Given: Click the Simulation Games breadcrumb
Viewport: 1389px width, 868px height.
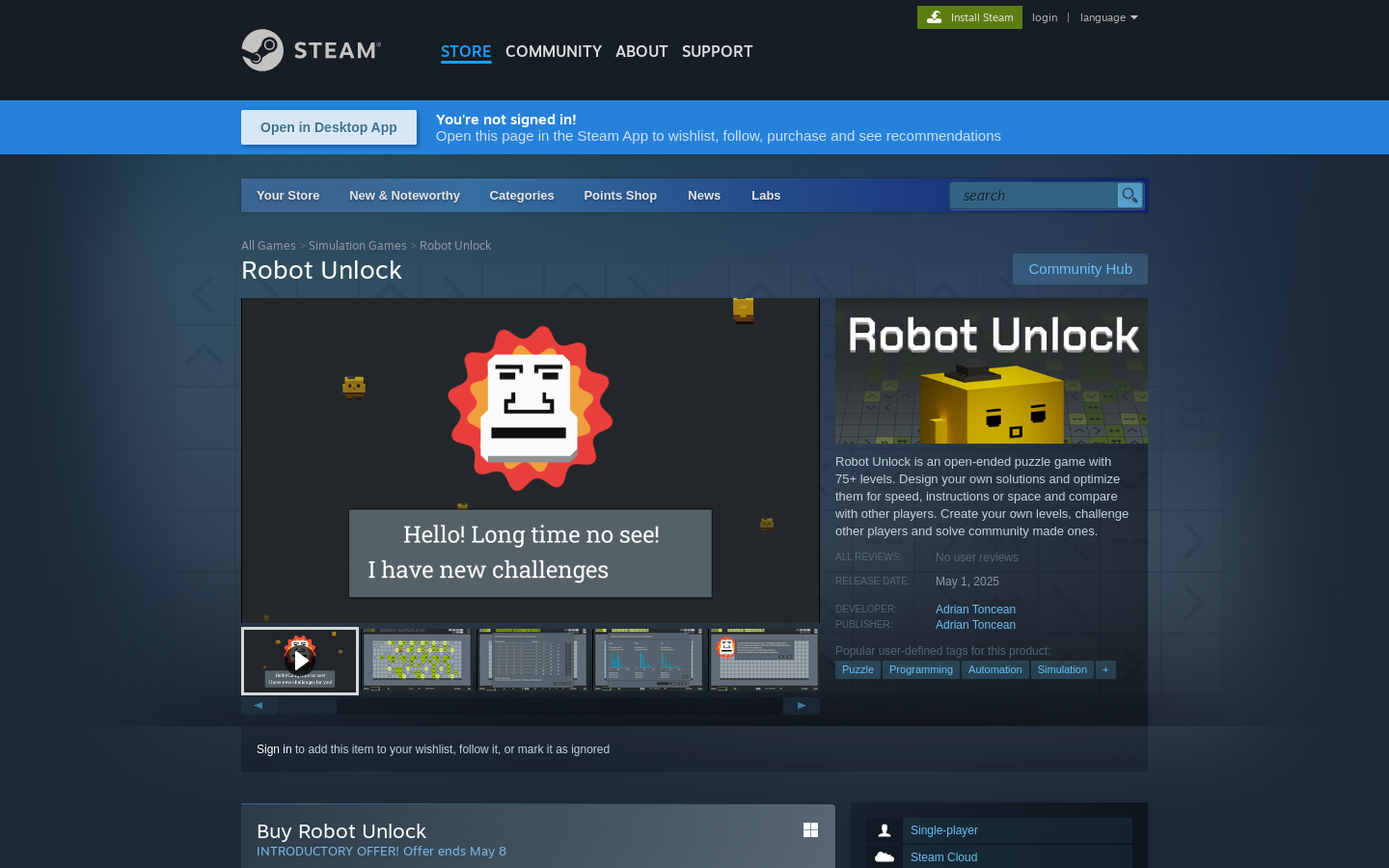Looking at the screenshot, I should [x=358, y=246].
